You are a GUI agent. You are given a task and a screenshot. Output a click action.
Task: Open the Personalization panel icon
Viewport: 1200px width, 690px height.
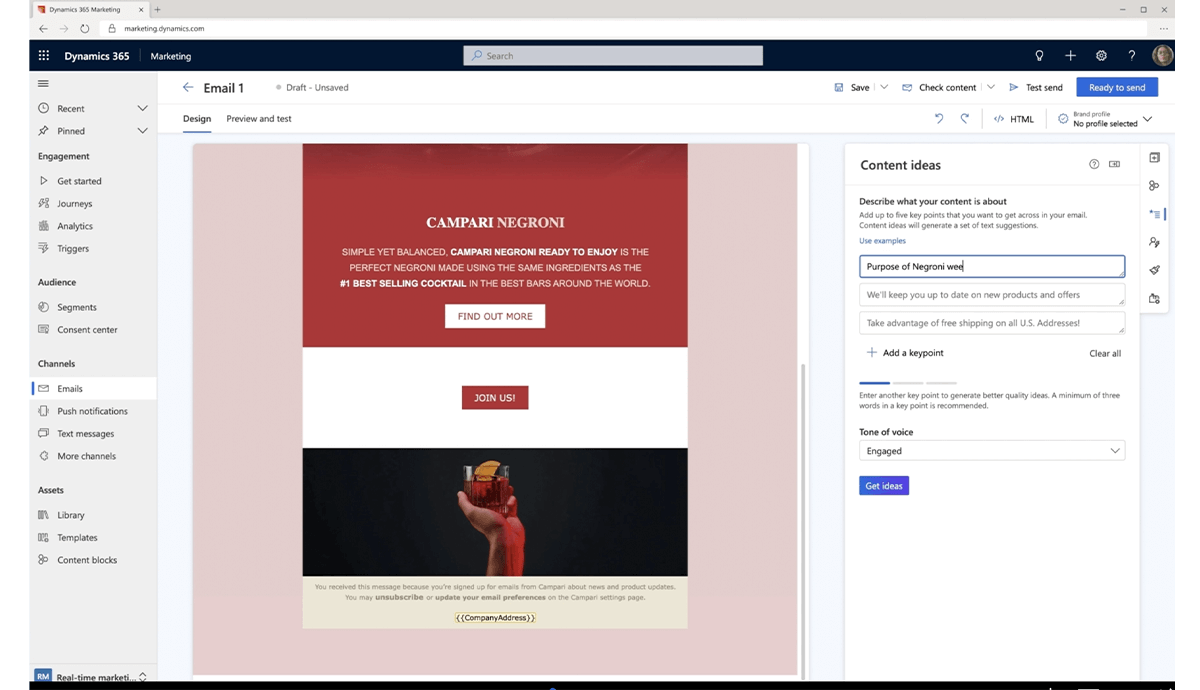point(1154,241)
